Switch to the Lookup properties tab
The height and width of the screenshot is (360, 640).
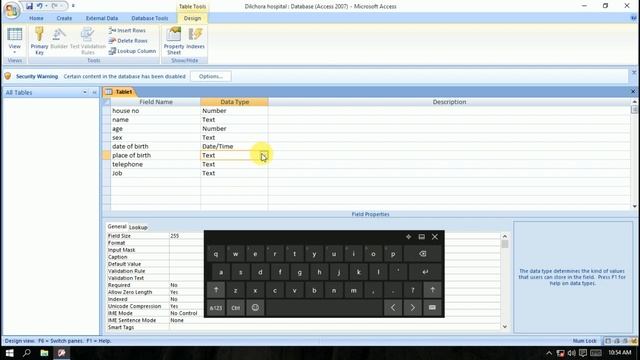click(138, 227)
